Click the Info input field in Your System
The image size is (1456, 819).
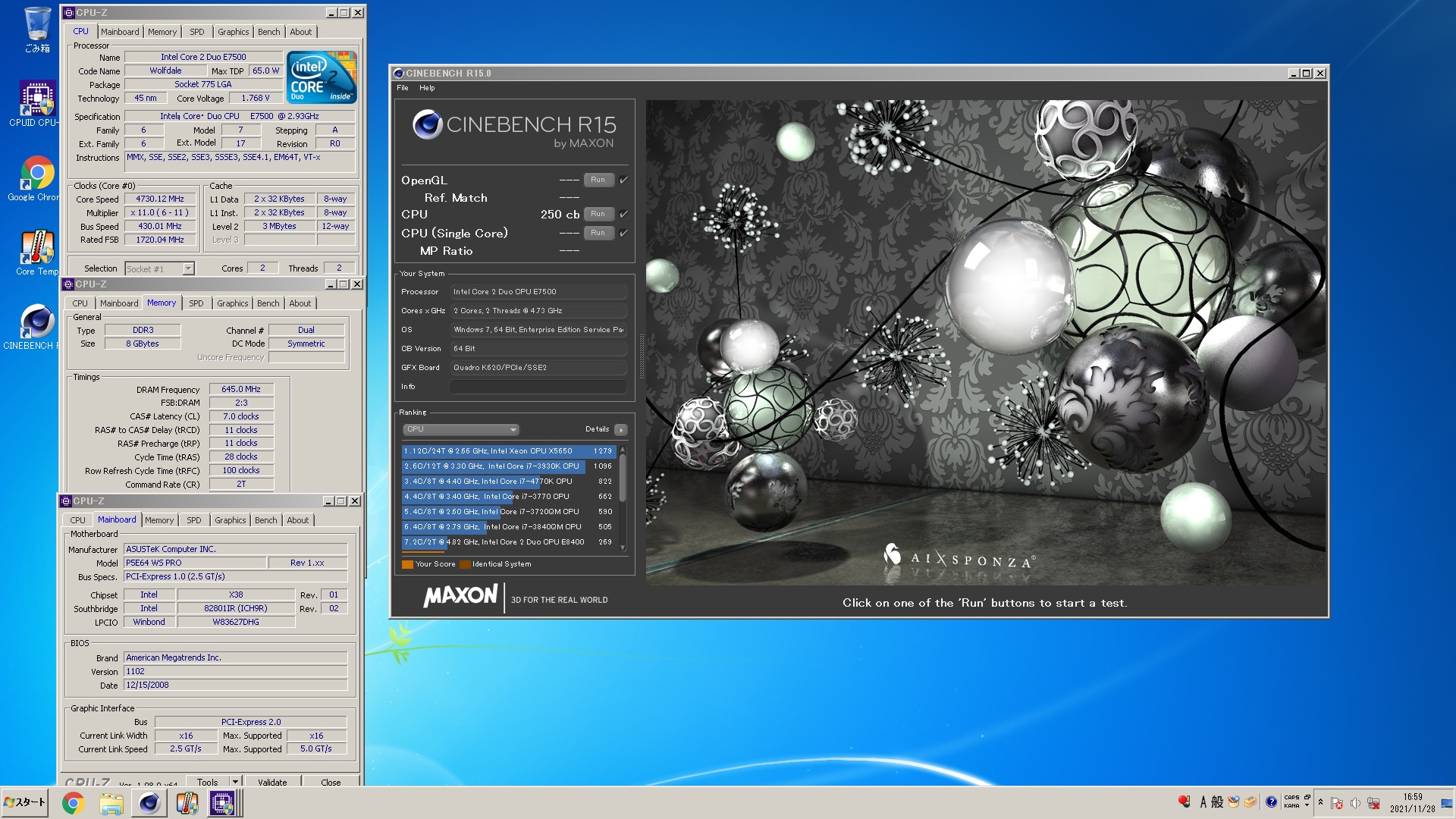point(538,387)
